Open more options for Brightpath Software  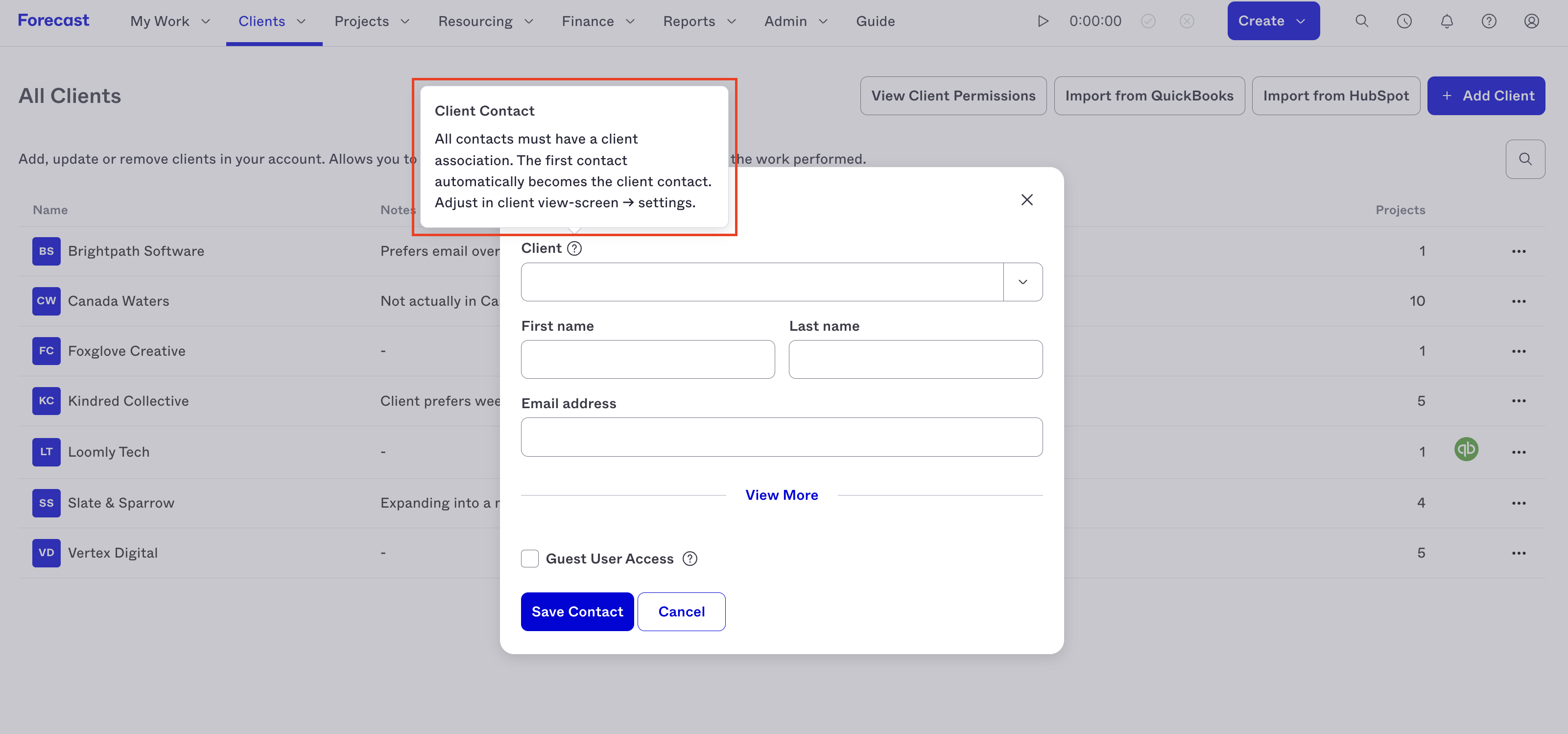pos(1519,251)
